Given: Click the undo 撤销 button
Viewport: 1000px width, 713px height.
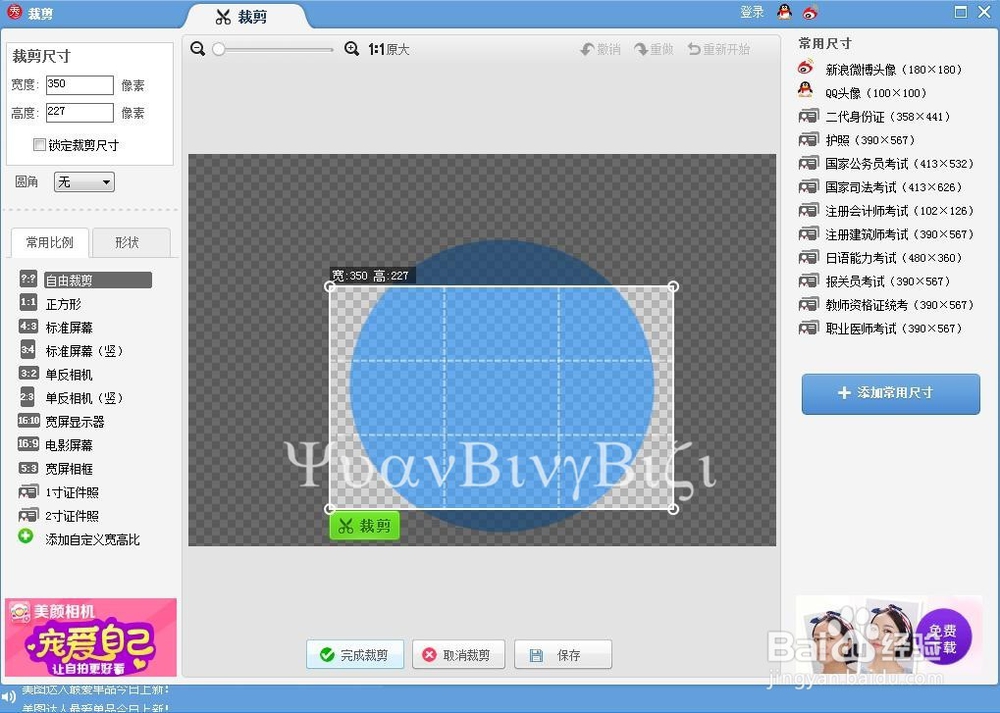Looking at the screenshot, I should [600, 49].
